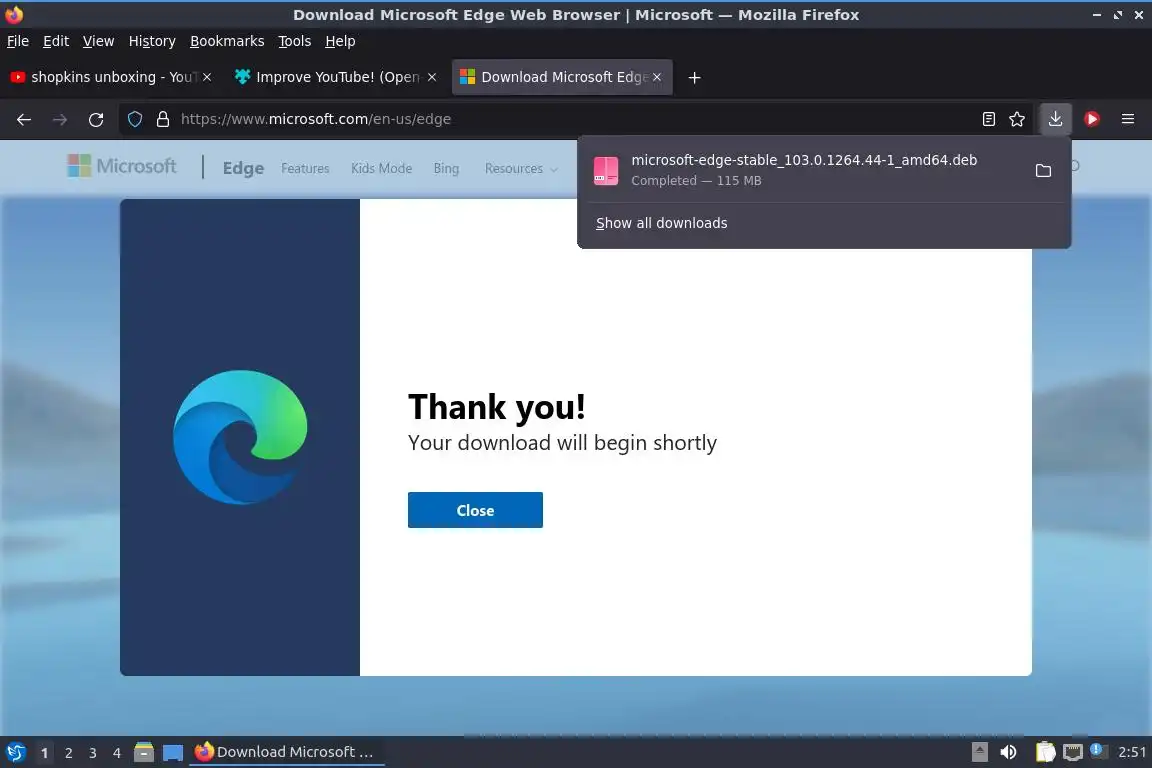The image size is (1152, 768).
Task: Switch to workspace 2
Action: point(68,753)
